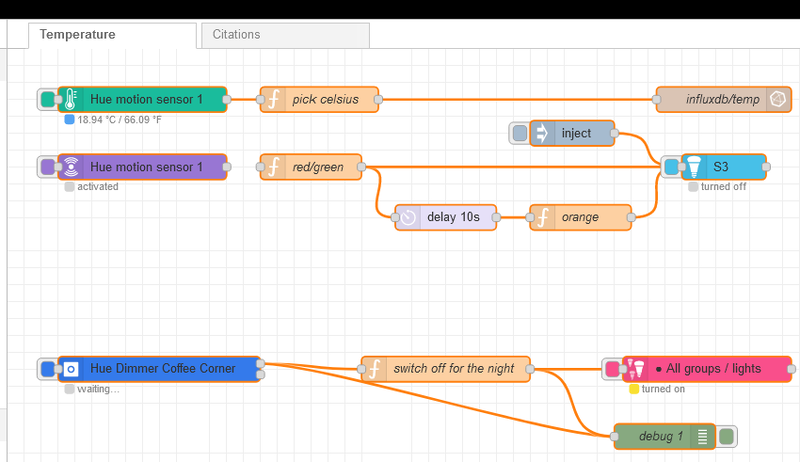Viewport: 800px width, 462px height.
Task: Select the red/green function node
Action: point(311,167)
